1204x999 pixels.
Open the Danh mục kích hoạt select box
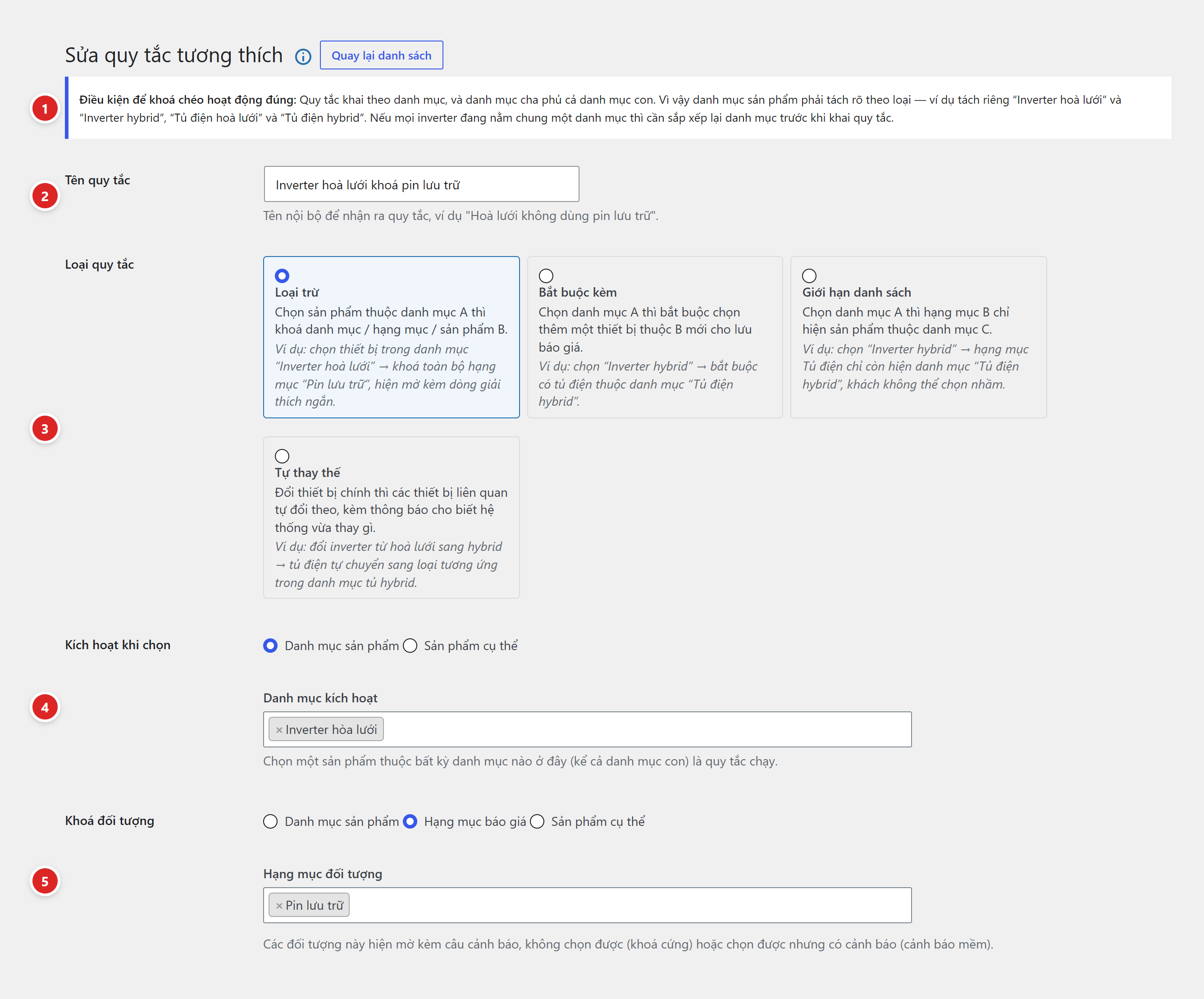pyautogui.click(x=587, y=729)
